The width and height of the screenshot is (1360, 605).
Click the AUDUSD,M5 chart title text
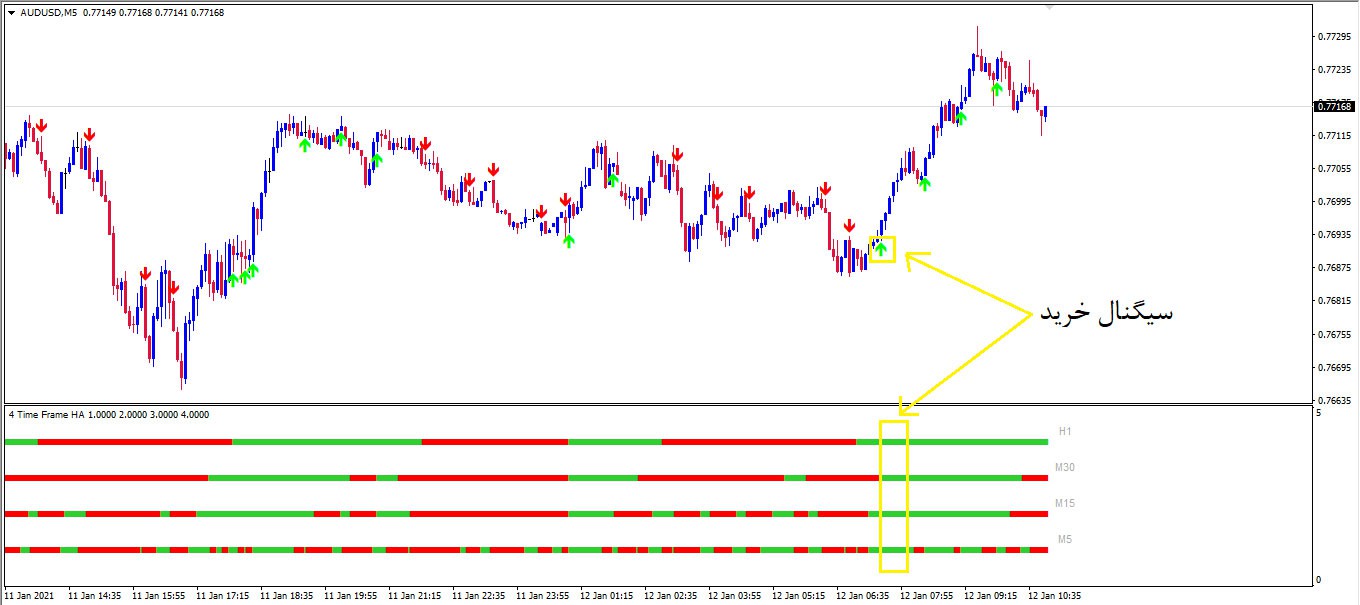coord(50,13)
